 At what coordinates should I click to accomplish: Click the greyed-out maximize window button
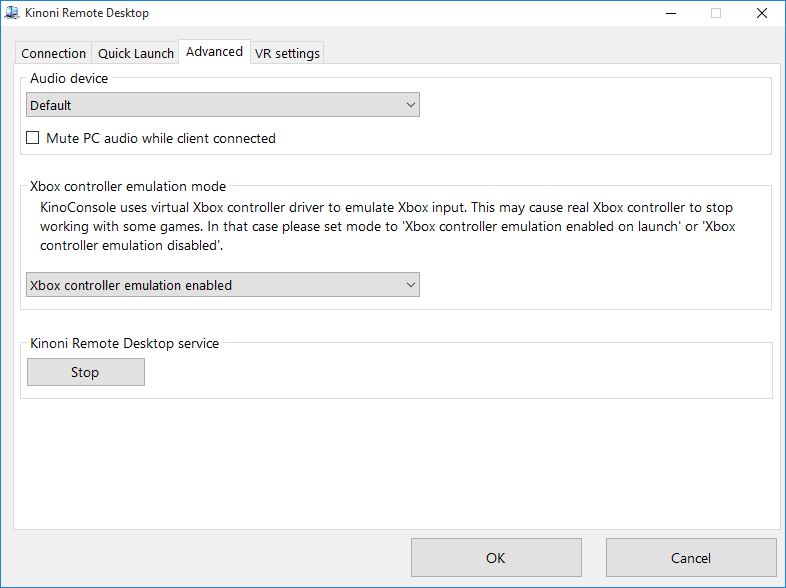pos(716,13)
